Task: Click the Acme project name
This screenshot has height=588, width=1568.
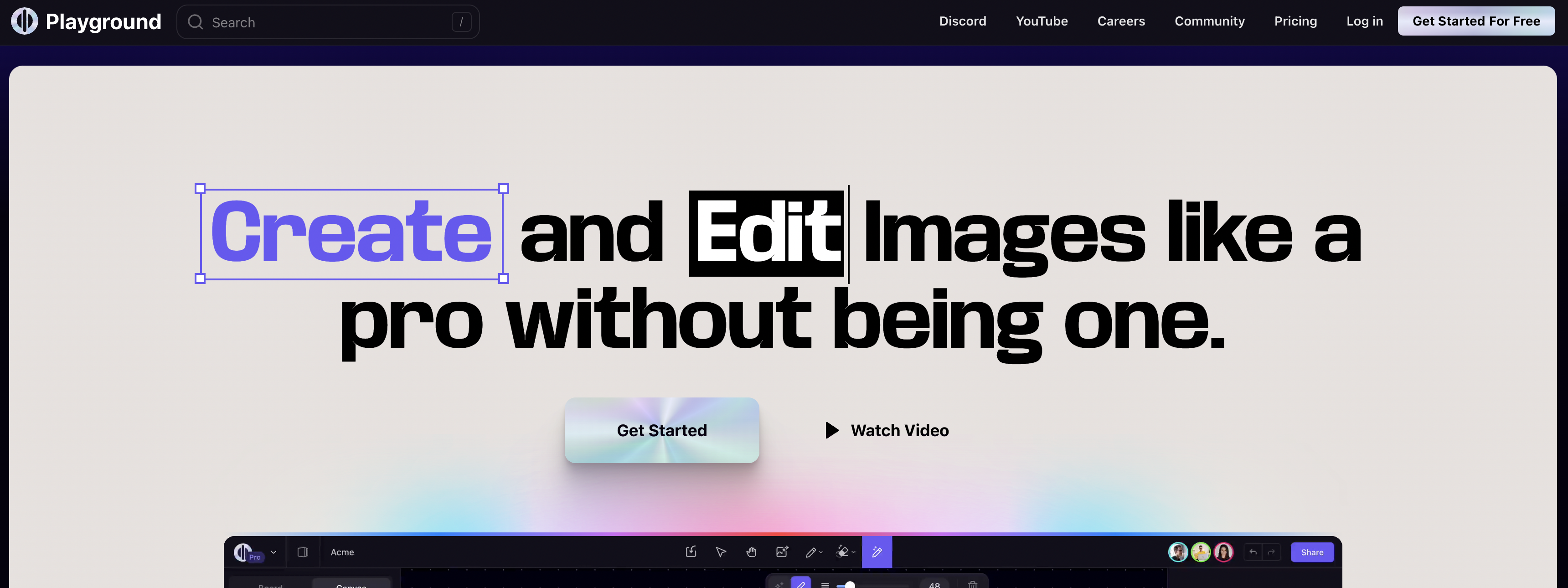Action: (342, 552)
